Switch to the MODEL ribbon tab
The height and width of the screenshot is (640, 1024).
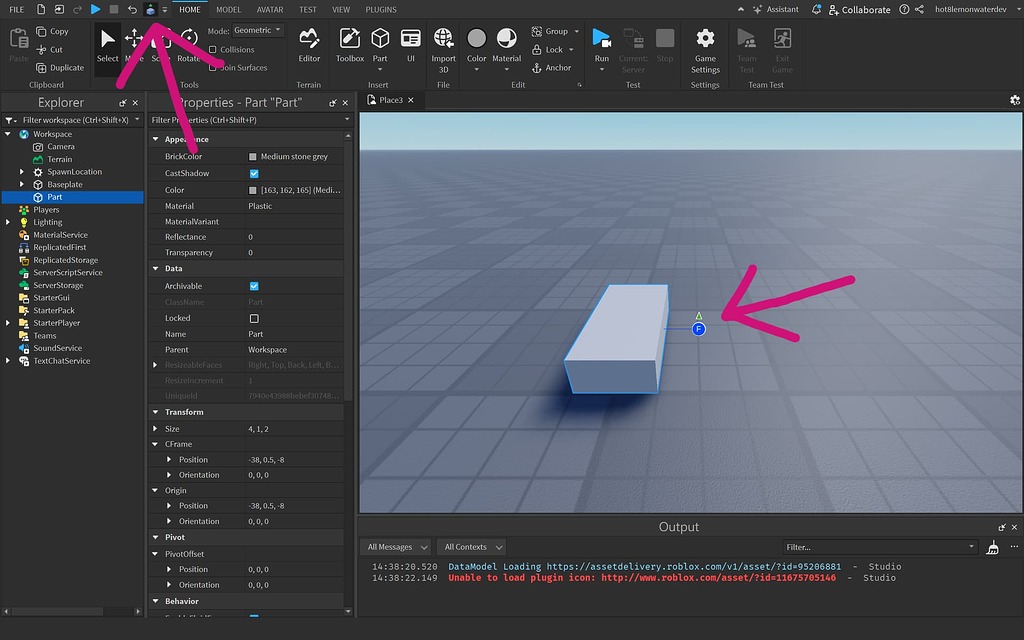228,9
